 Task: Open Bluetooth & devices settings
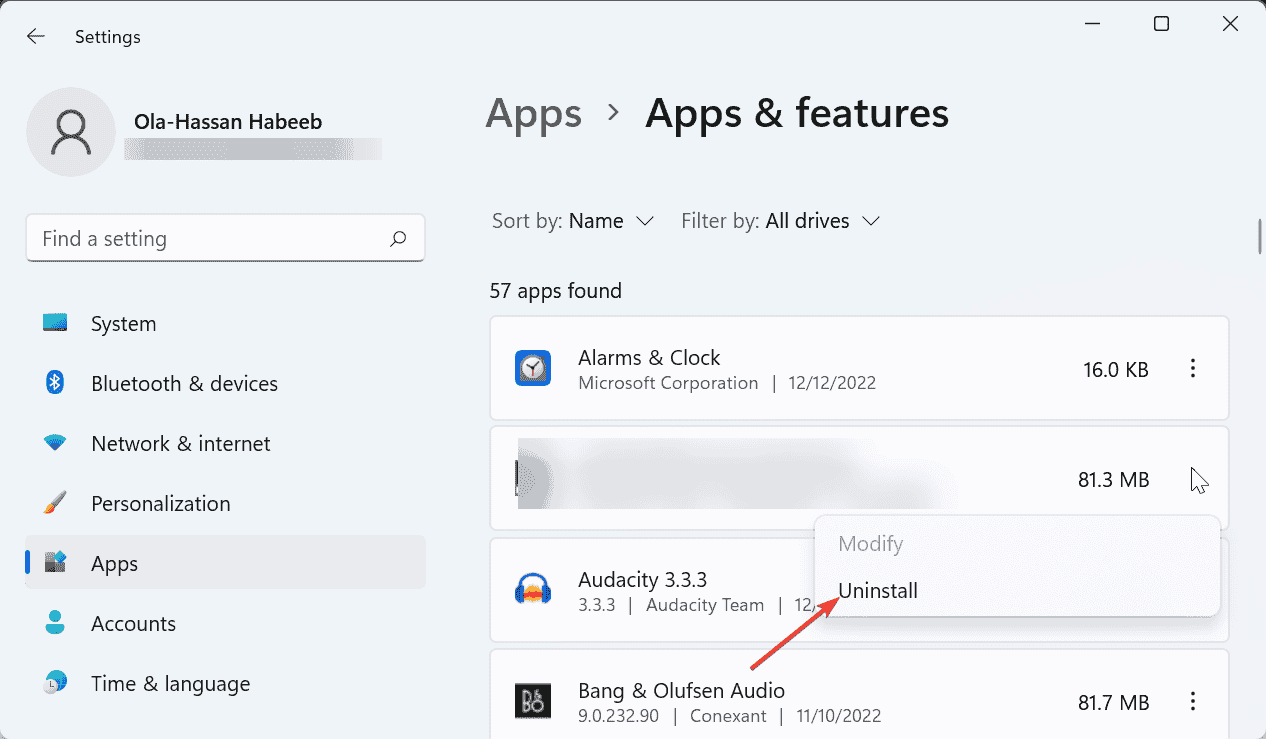184,384
